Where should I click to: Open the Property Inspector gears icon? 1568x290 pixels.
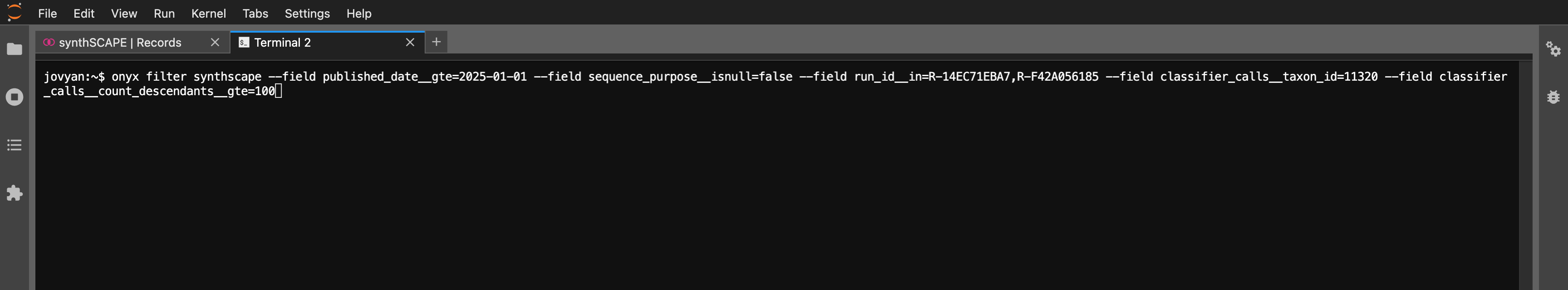tap(1553, 48)
